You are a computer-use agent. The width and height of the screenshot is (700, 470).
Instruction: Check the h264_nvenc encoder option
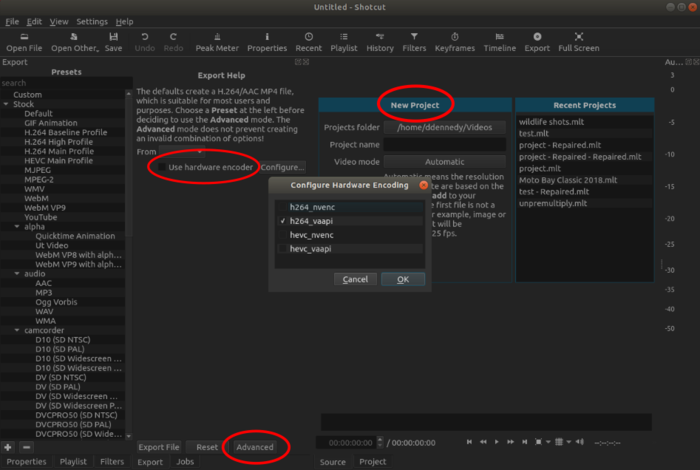pyautogui.click(x=285, y=207)
